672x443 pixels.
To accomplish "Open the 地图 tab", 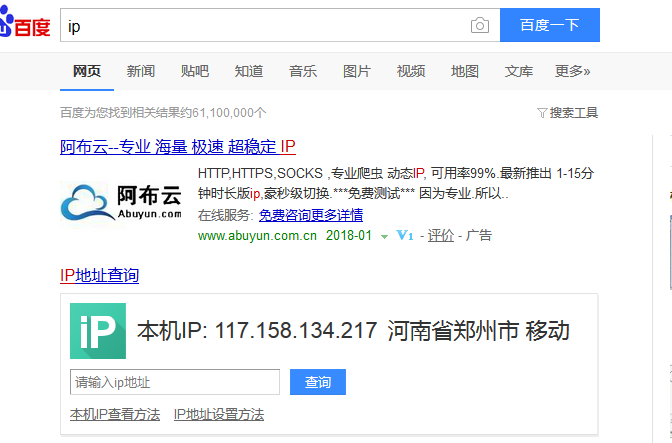I will click(465, 71).
